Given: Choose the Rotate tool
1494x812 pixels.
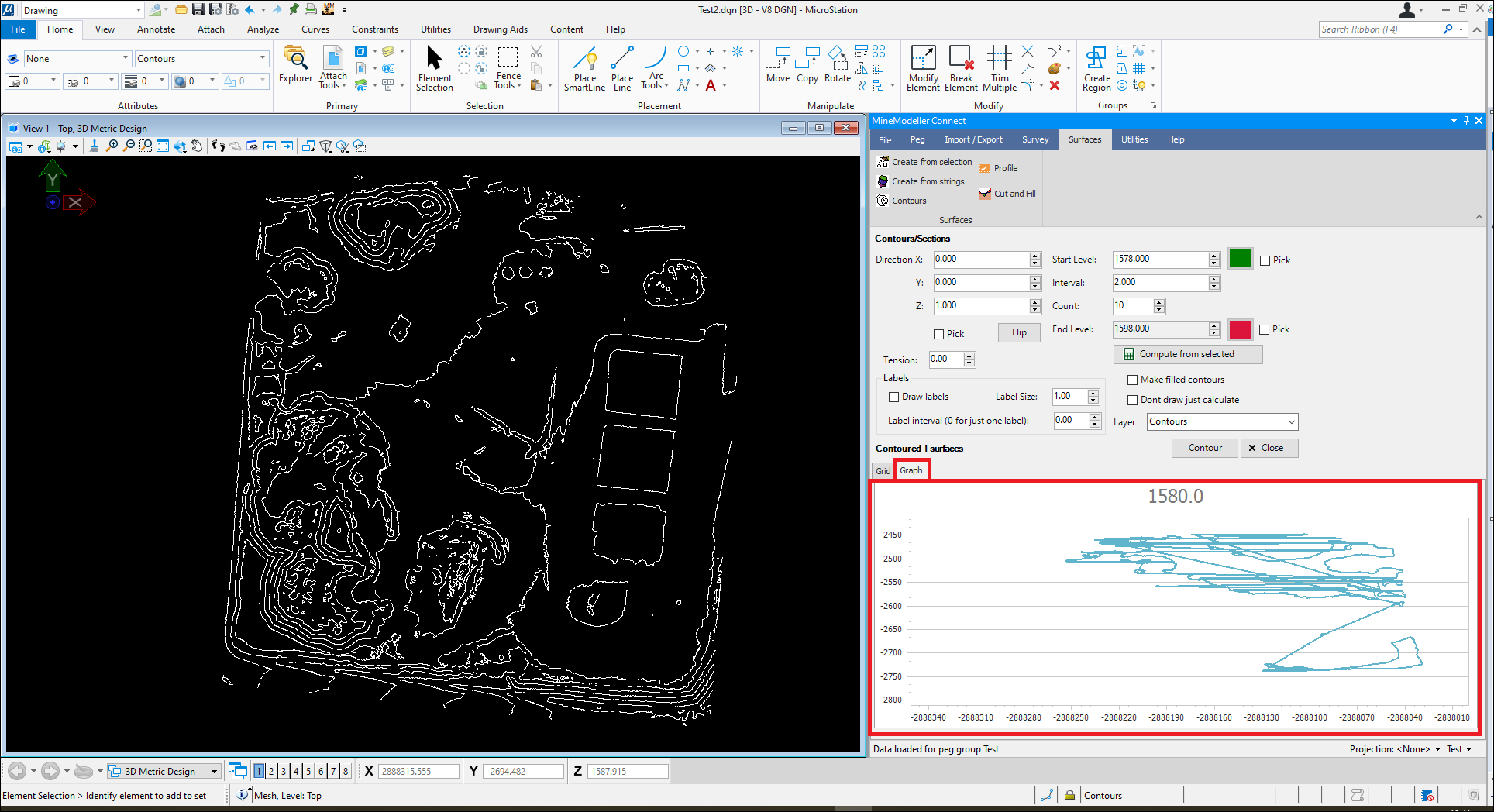Looking at the screenshot, I should (837, 65).
